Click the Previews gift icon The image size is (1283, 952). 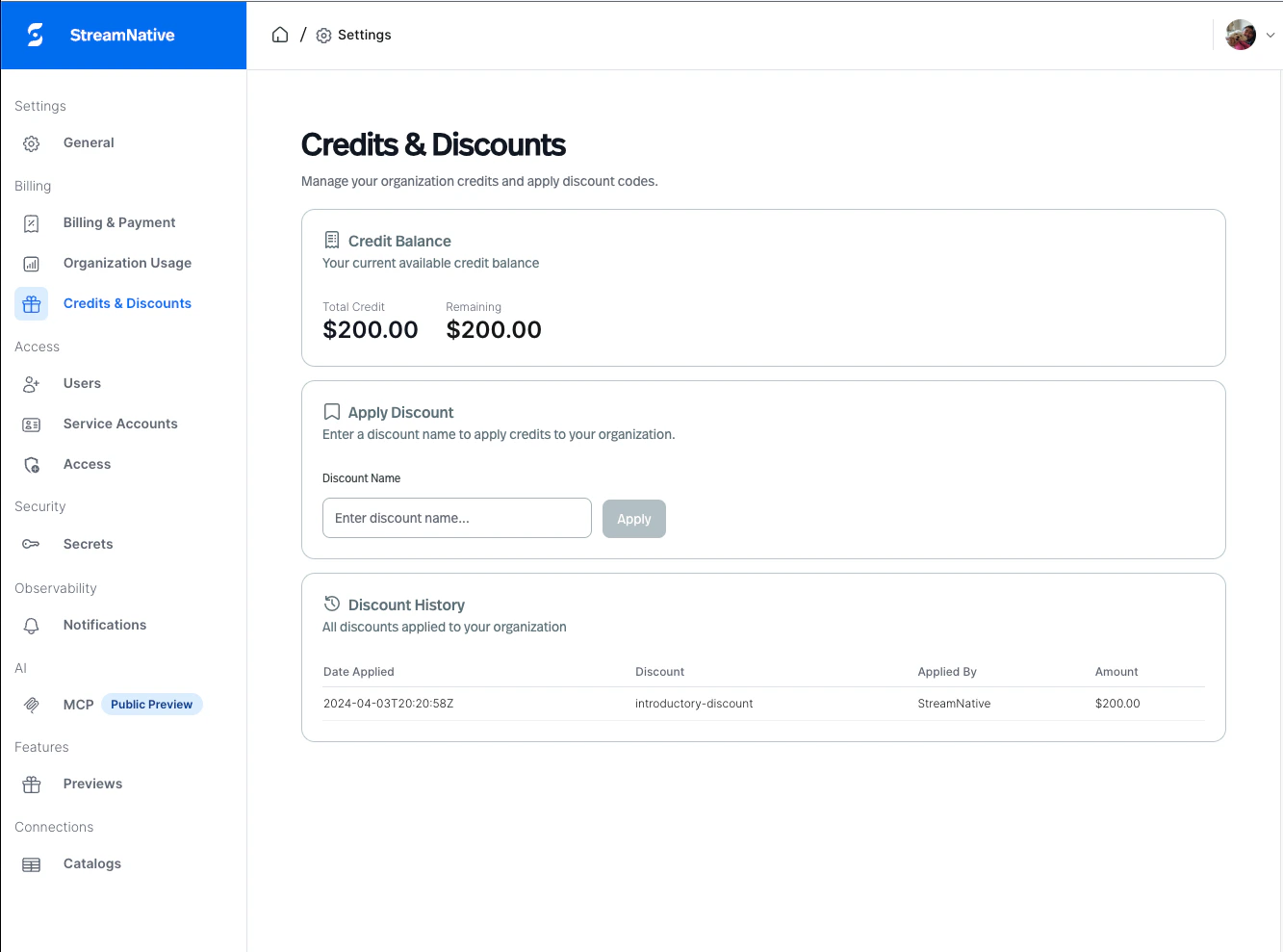31,784
